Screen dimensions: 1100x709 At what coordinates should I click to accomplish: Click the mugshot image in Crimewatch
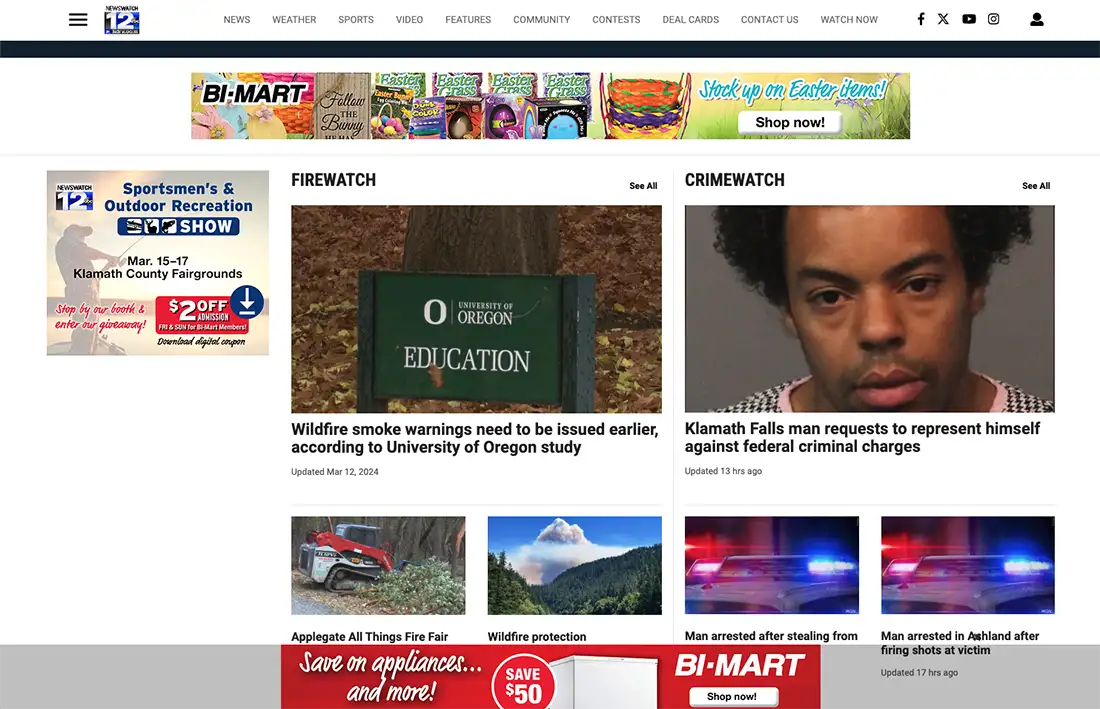click(869, 309)
